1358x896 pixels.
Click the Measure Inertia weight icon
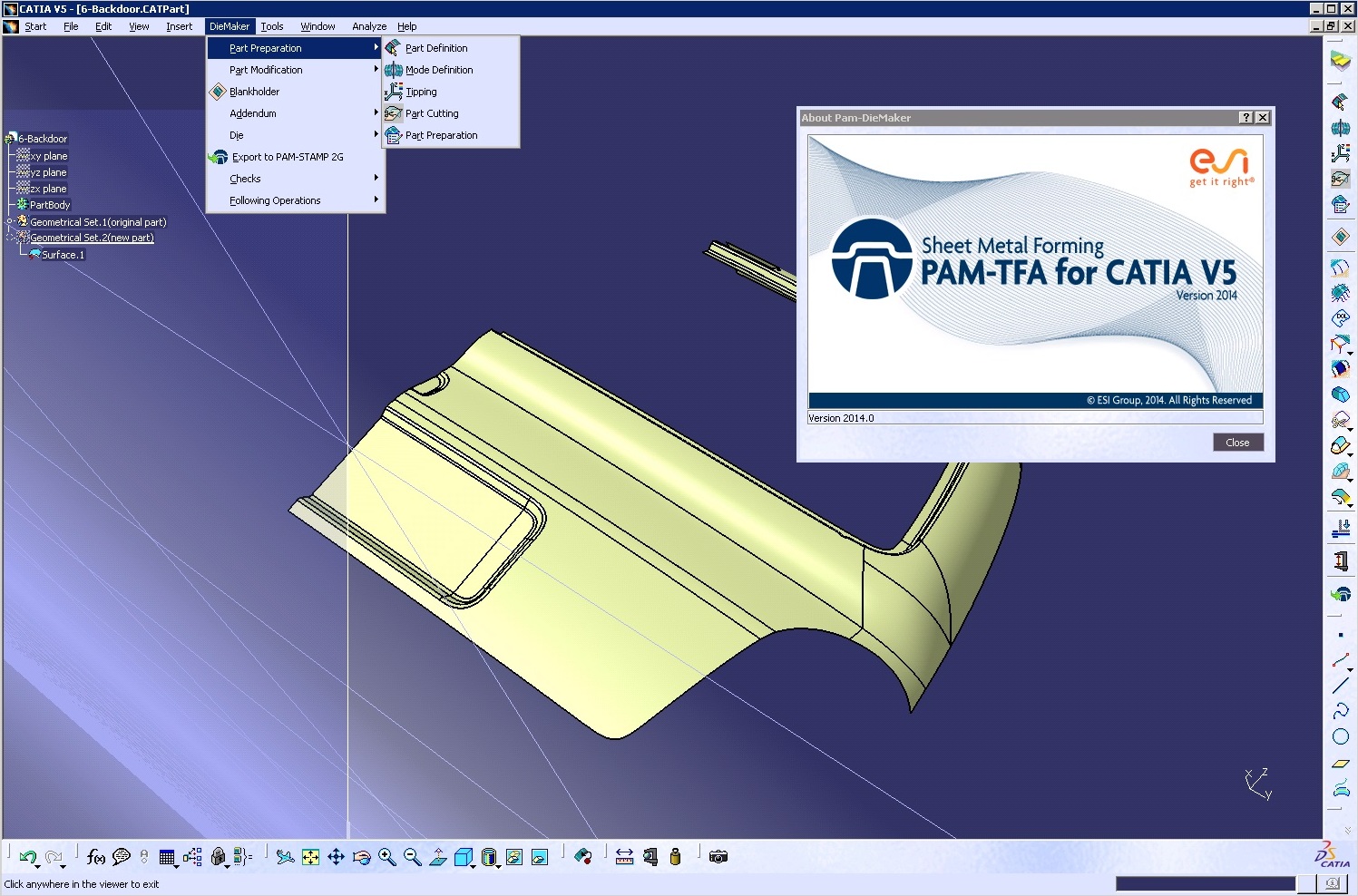click(x=675, y=856)
